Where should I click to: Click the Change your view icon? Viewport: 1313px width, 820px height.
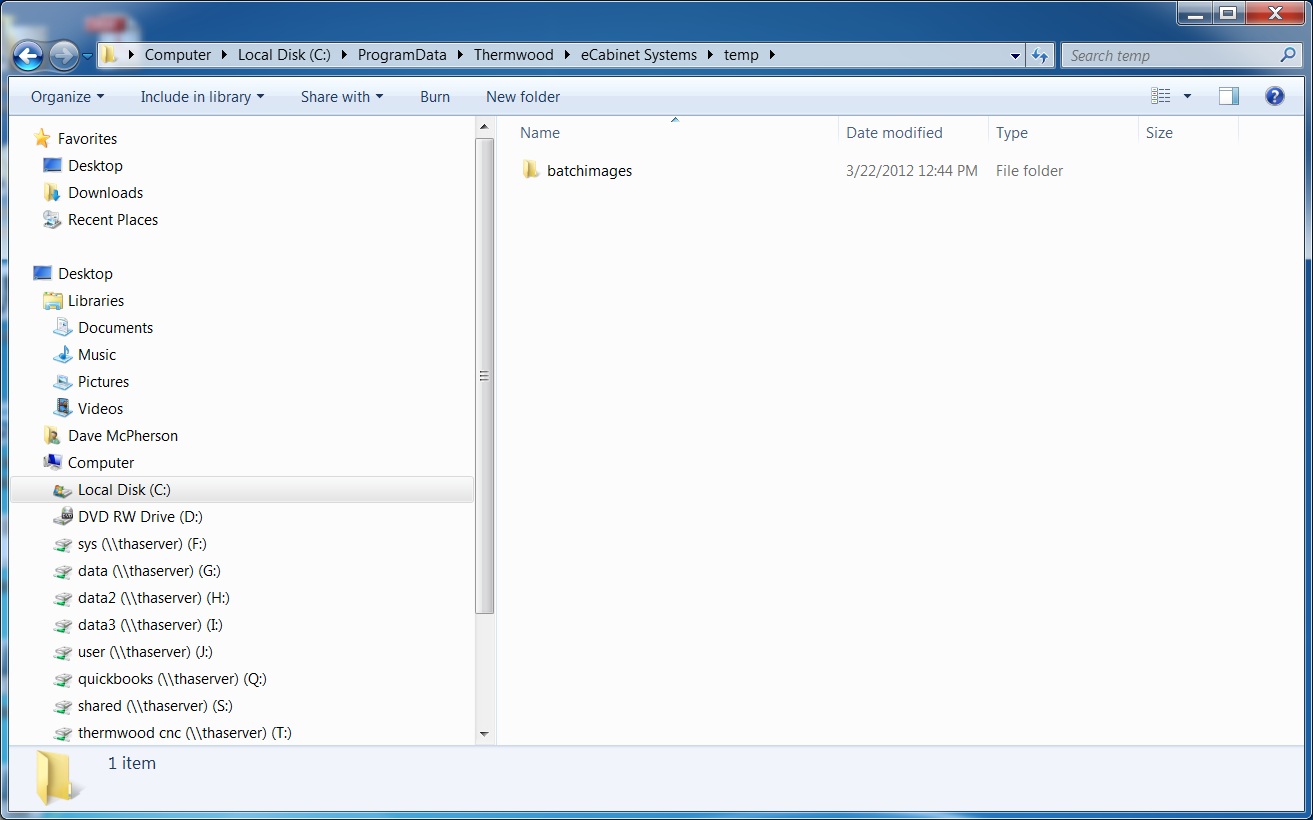coord(1160,97)
